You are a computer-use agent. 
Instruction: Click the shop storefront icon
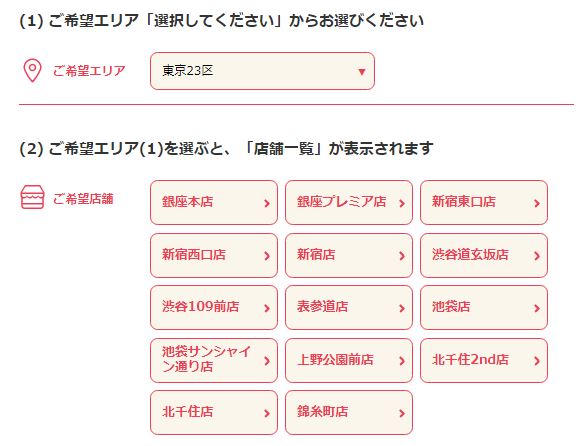32,197
